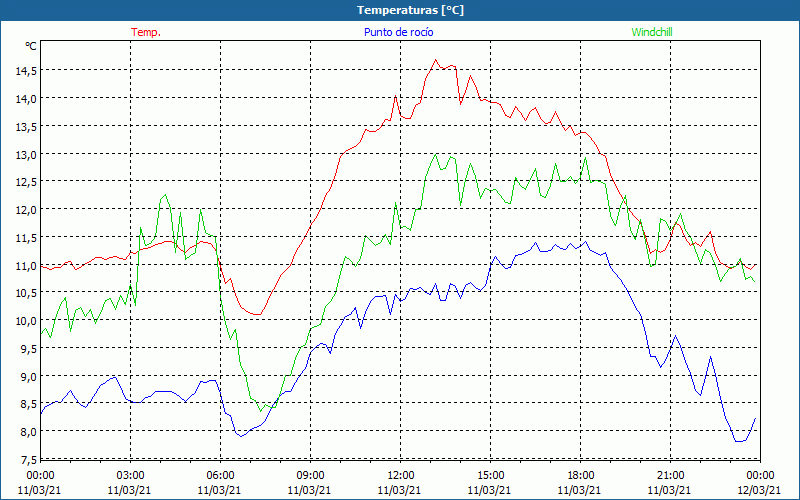800x500 pixels.
Task: Click the 7,5 y-axis value
Action: [x=28, y=460]
